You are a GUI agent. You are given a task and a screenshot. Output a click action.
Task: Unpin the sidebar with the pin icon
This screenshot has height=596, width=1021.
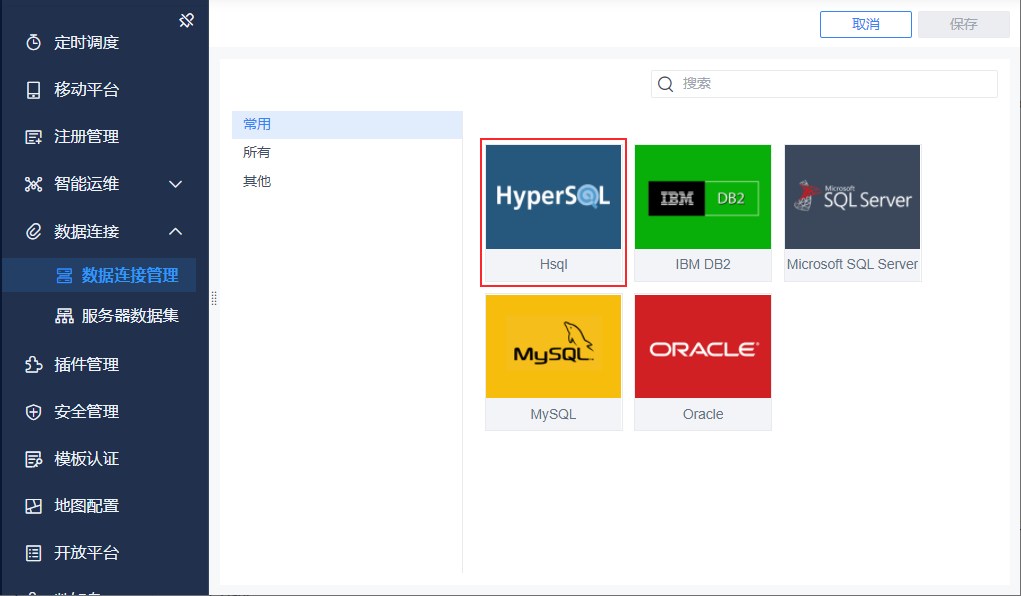[x=186, y=21]
